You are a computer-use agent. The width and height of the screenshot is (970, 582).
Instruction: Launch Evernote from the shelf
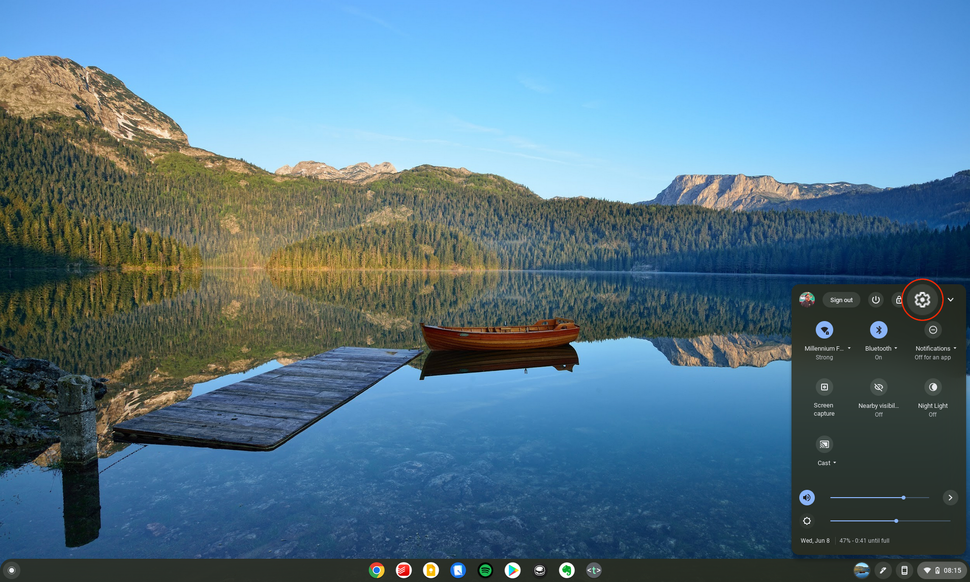point(565,568)
